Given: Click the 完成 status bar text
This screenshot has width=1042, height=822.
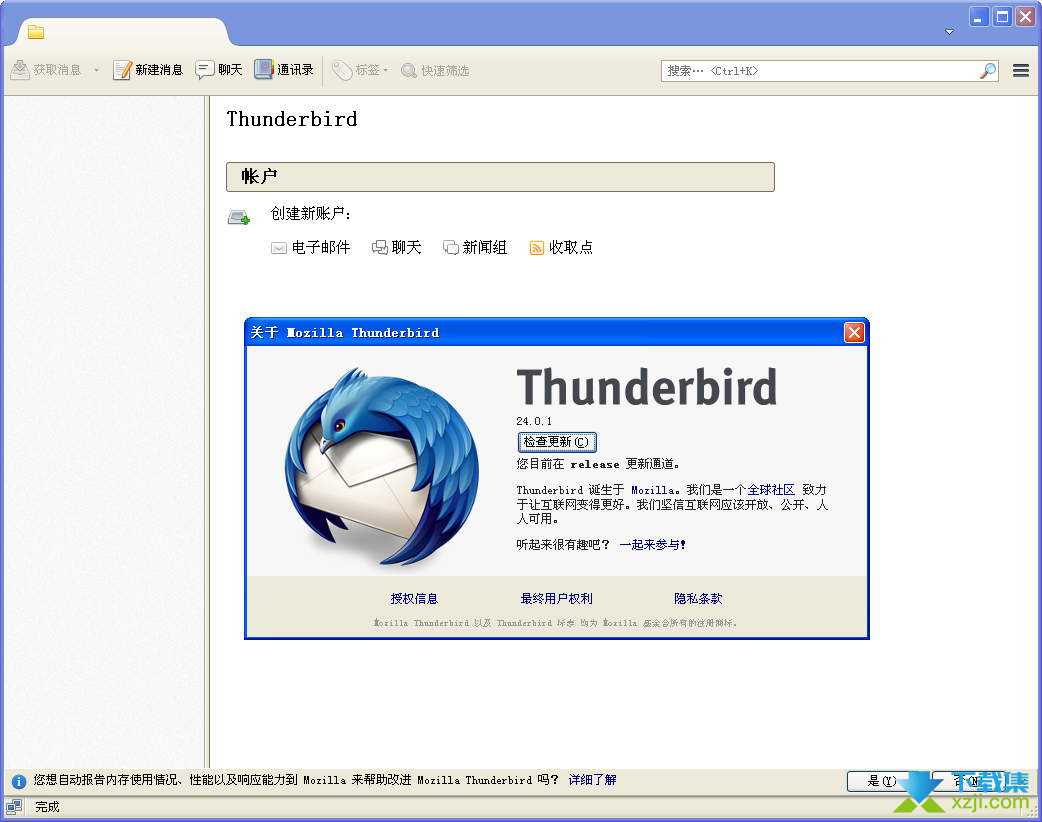Looking at the screenshot, I should tap(47, 807).
